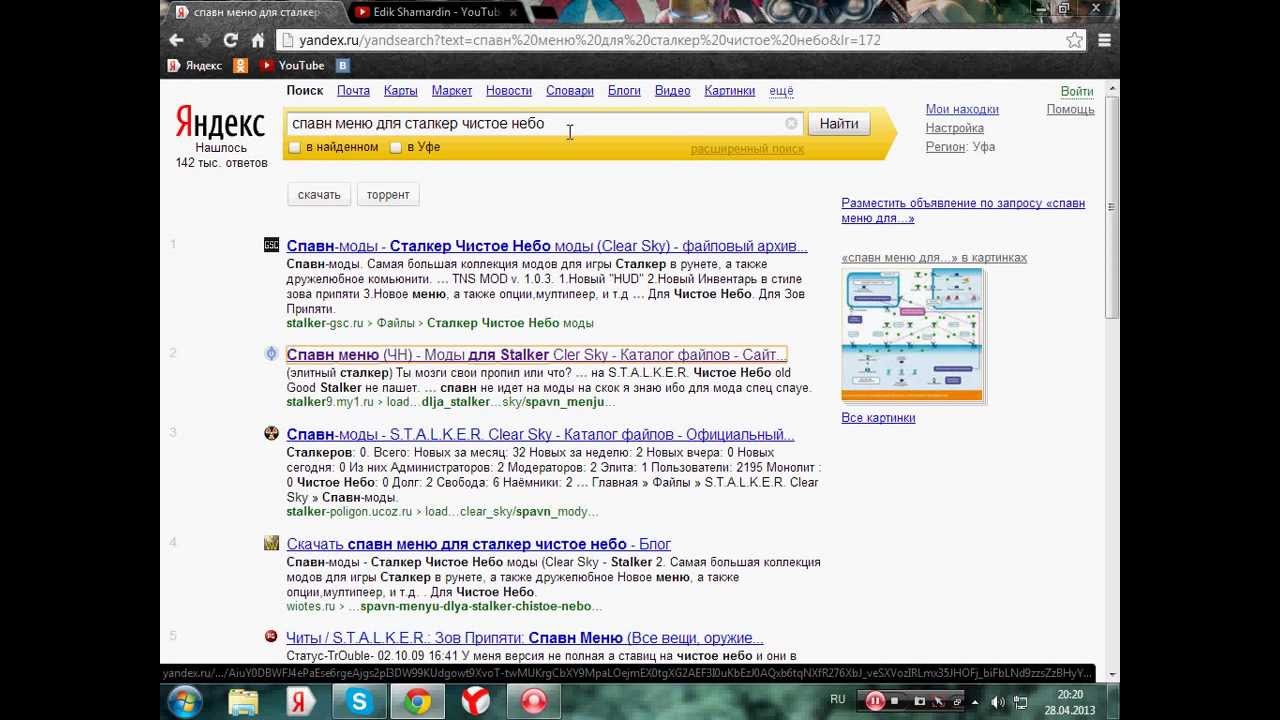Screen dimensions: 1280x720
Task: Open the Маркет service link
Action: 452,90
